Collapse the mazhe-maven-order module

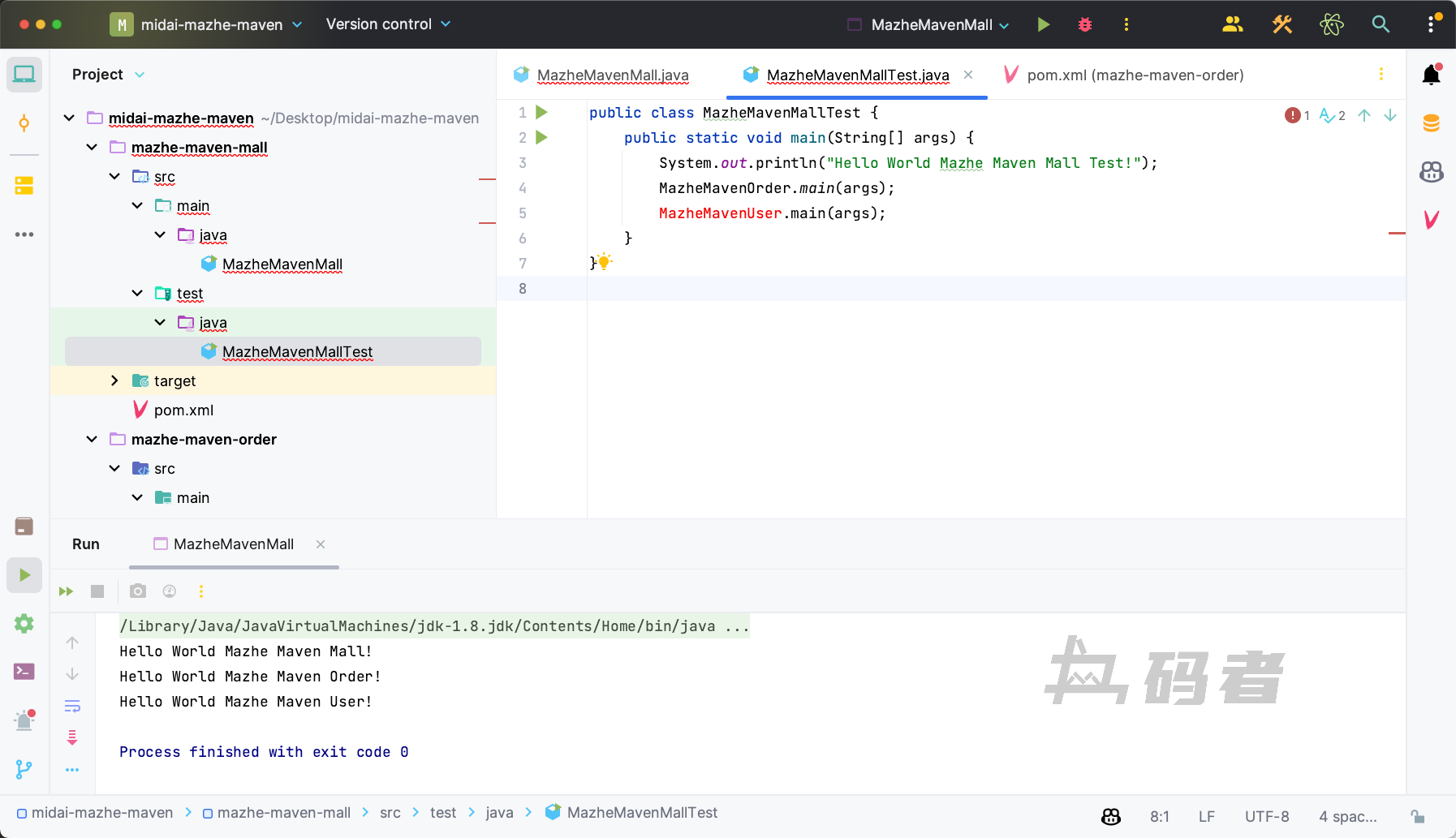(92, 440)
